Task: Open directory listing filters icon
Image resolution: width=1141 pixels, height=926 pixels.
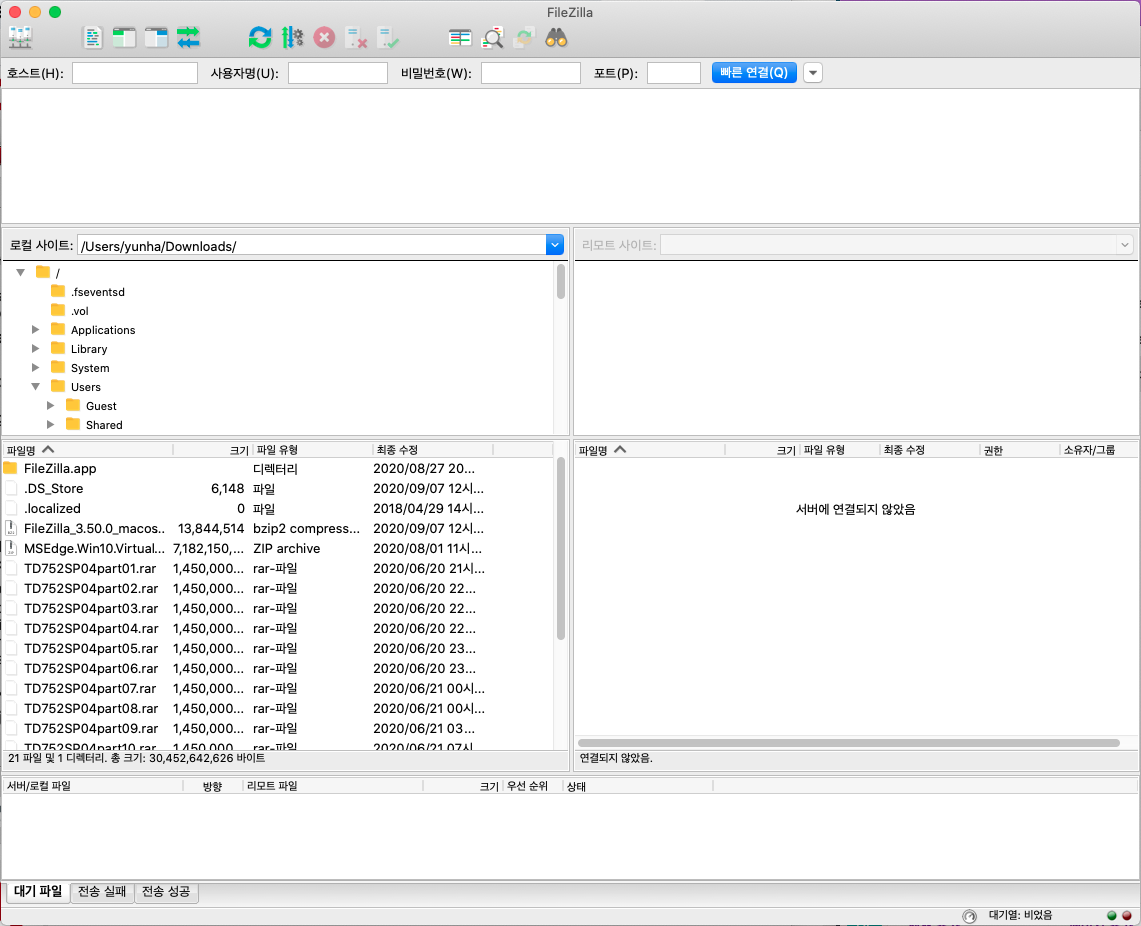Action: pyautogui.click(x=460, y=37)
